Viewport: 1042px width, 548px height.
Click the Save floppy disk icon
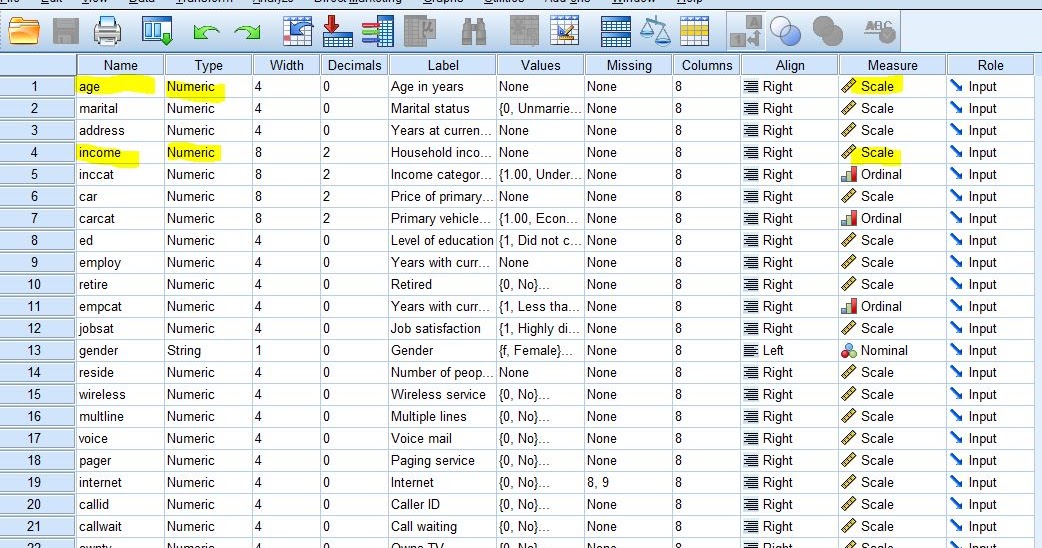[x=66, y=31]
